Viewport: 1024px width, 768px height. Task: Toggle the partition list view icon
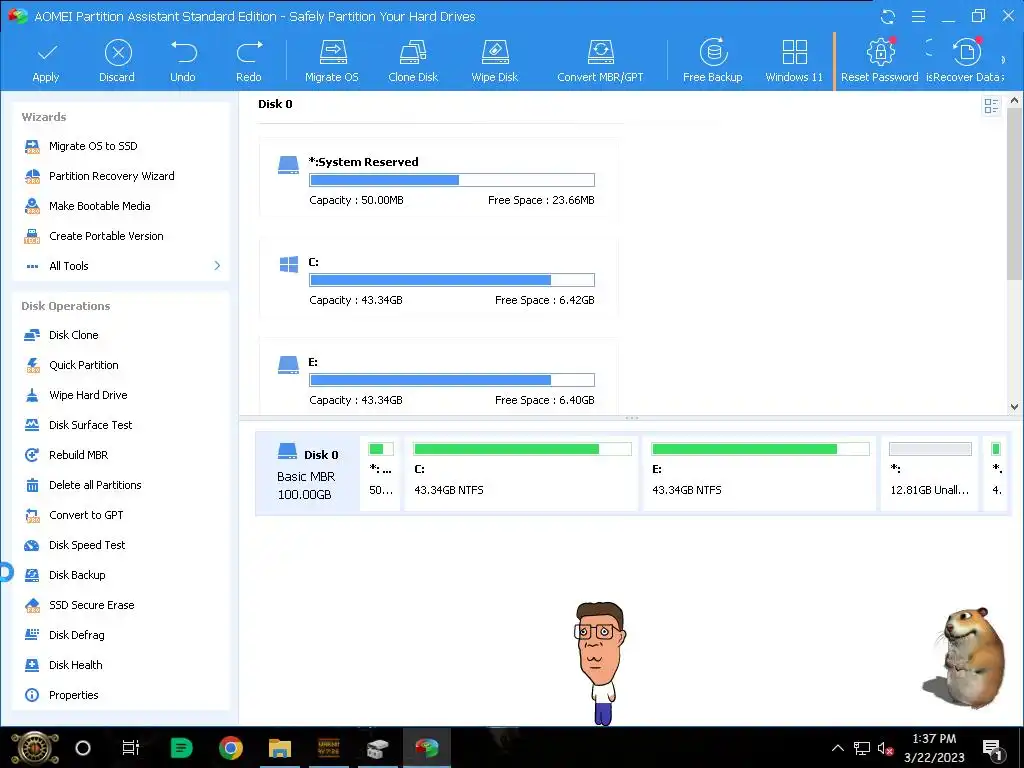991,106
